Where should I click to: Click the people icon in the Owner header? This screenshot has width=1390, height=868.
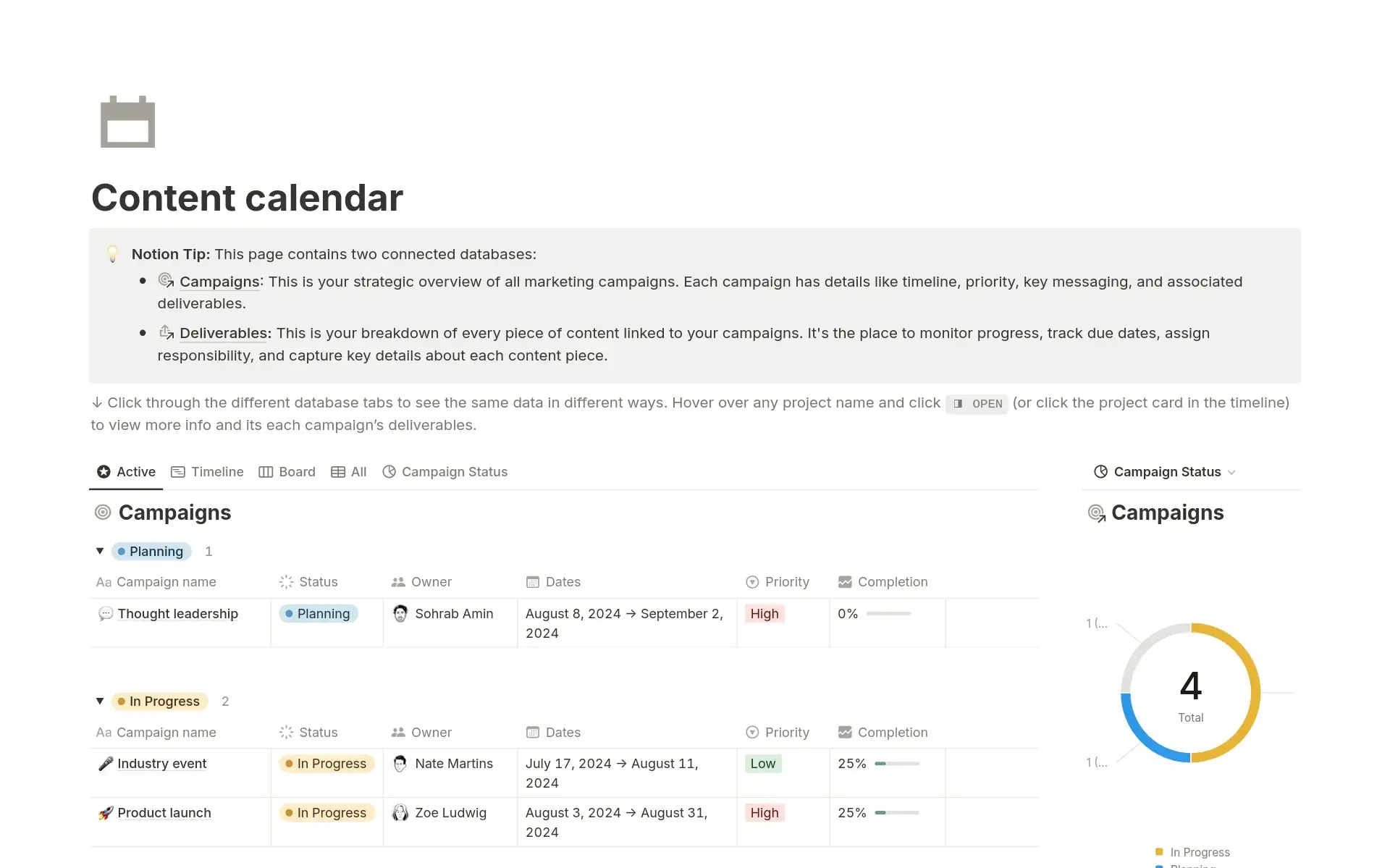(x=397, y=582)
